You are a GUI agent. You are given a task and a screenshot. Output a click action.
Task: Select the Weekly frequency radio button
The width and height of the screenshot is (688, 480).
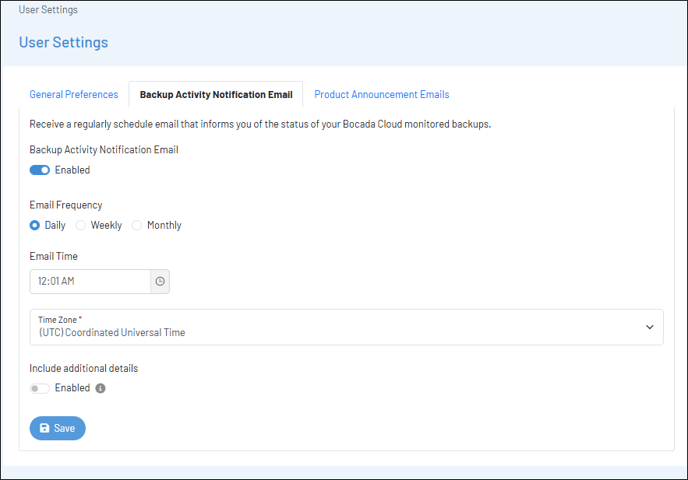(x=80, y=225)
